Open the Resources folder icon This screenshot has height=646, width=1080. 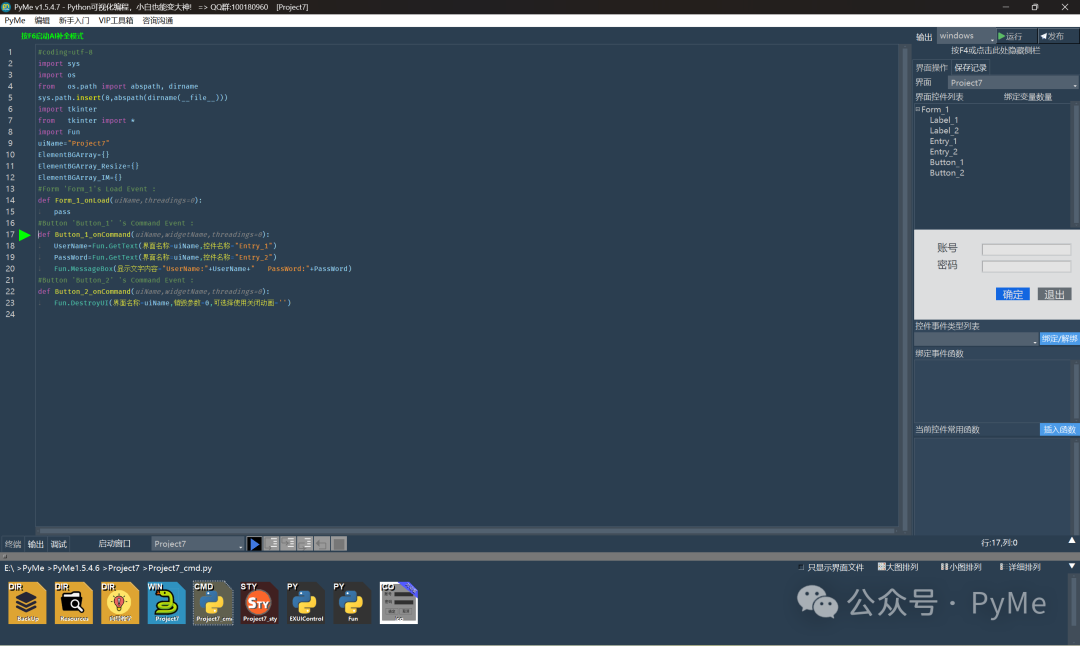pos(74,603)
